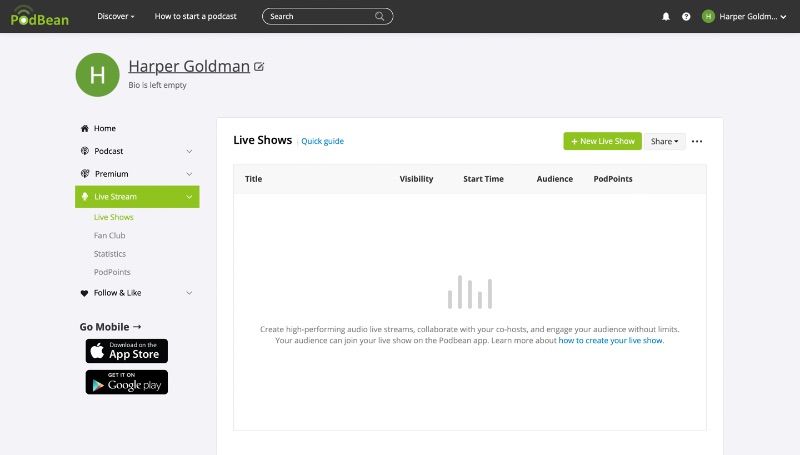Click the Live Stream microphone icon
This screenshot has height=455, width=800.
click(x=85, y=196)
